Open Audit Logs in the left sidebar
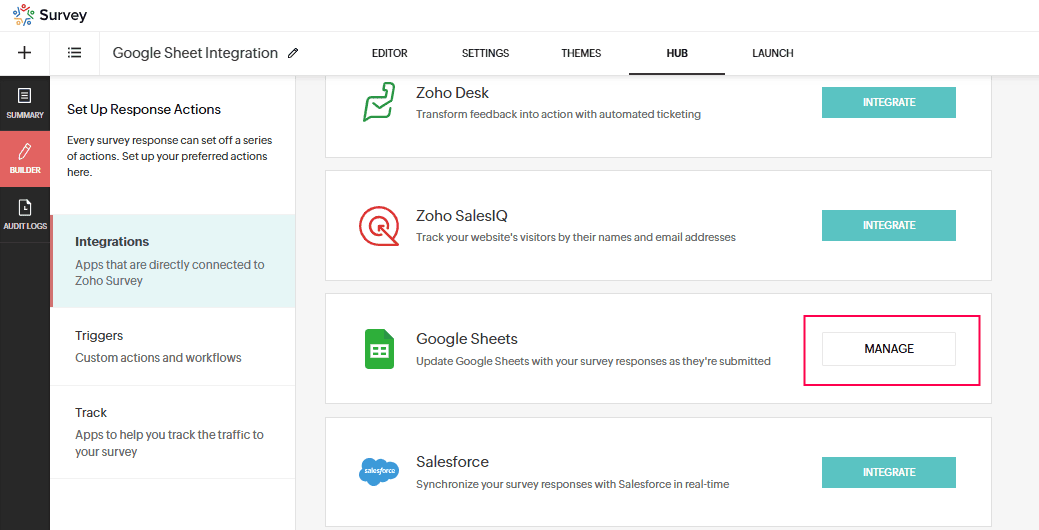The height and width of the screenshot is (530, 1039). pos(25,215)
